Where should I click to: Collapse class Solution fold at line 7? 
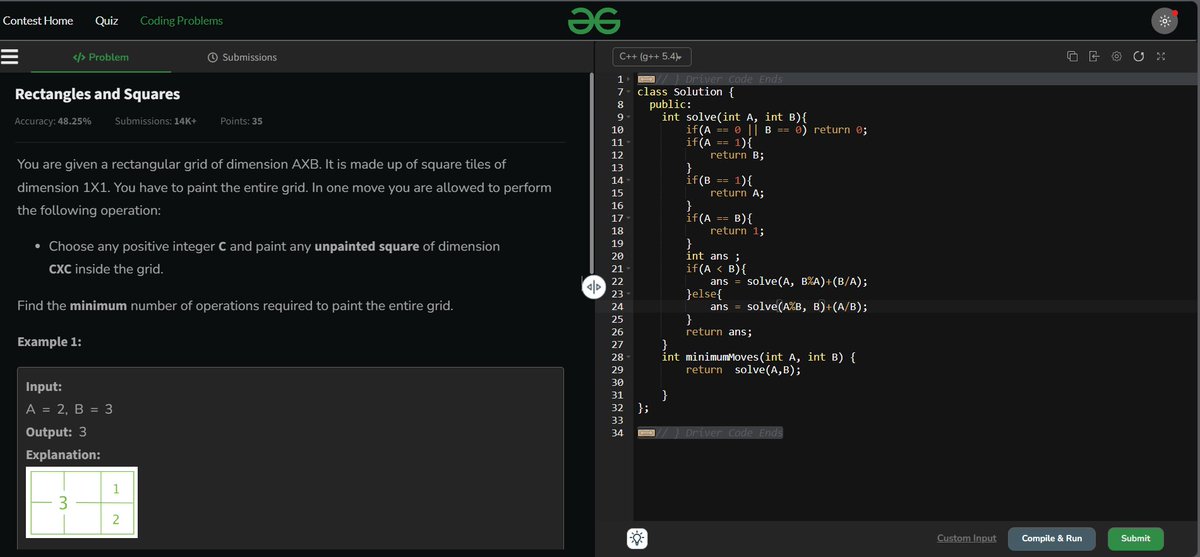coord(628,92)
